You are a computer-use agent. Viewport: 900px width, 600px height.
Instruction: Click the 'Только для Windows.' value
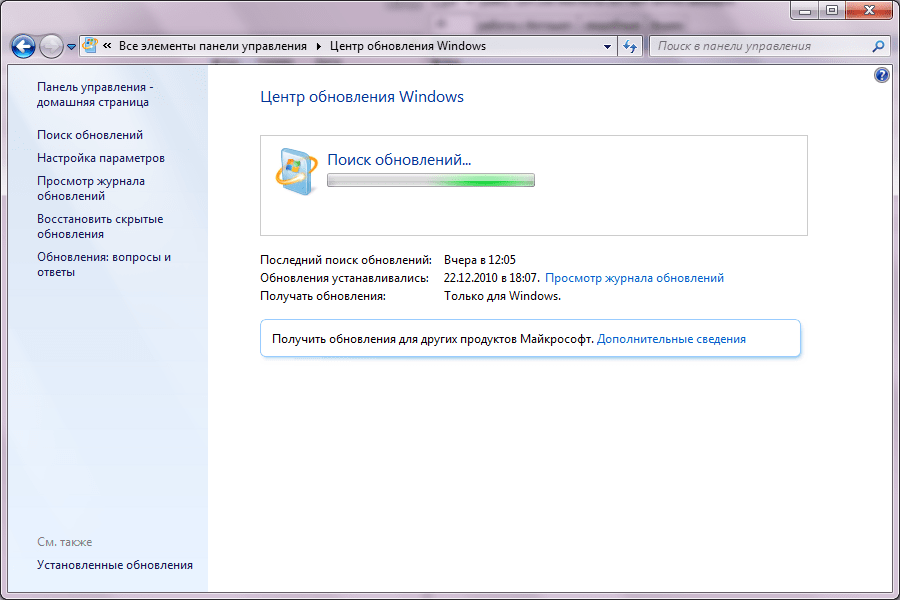[x=502, y=296]
